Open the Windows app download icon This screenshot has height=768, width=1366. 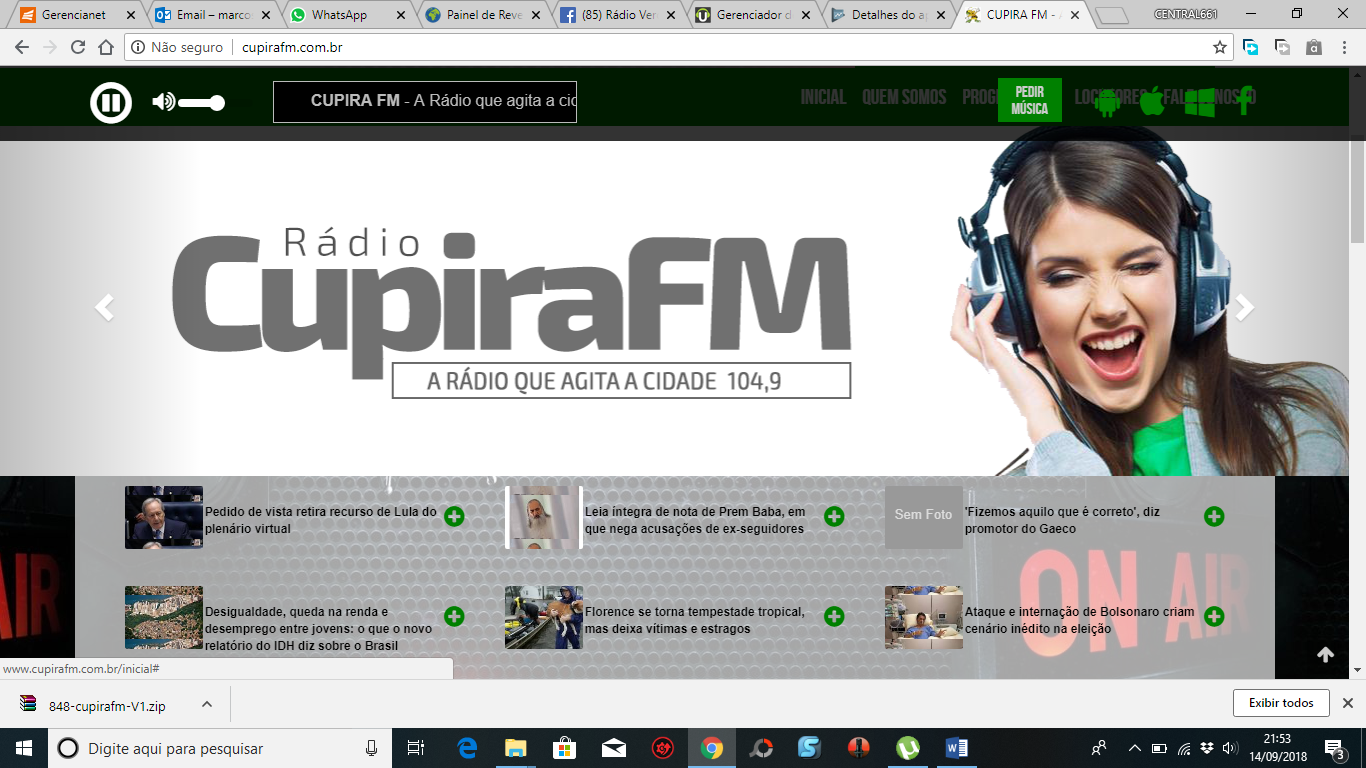coord(1199,102)
